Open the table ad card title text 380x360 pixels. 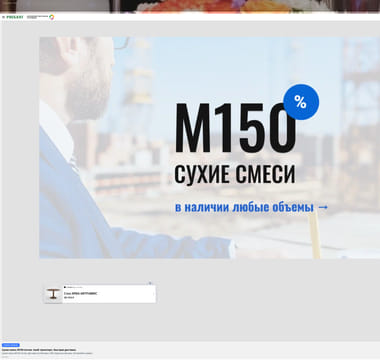pyautogui.click(x=81, y=293)
